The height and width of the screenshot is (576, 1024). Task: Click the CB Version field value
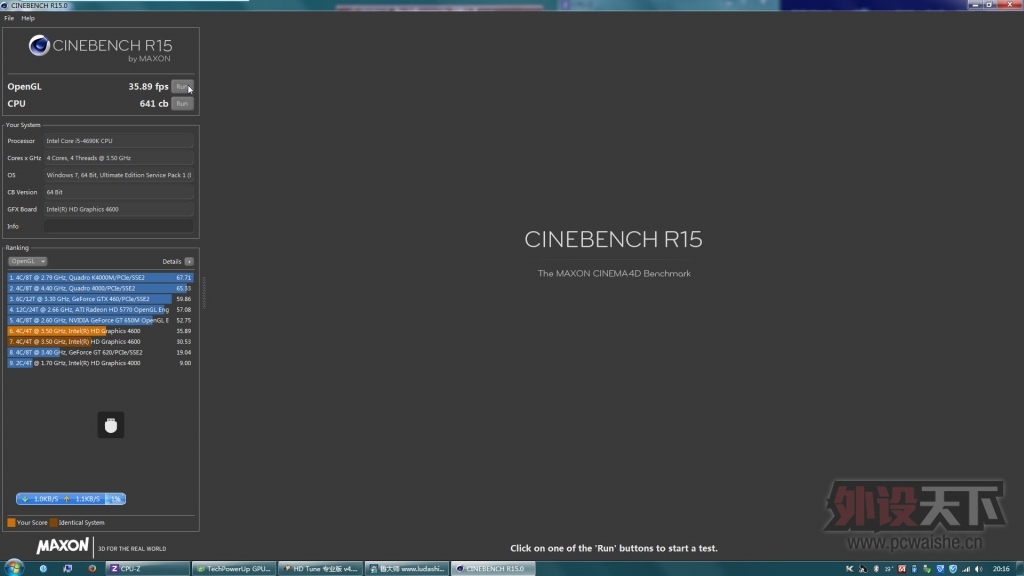118,192
